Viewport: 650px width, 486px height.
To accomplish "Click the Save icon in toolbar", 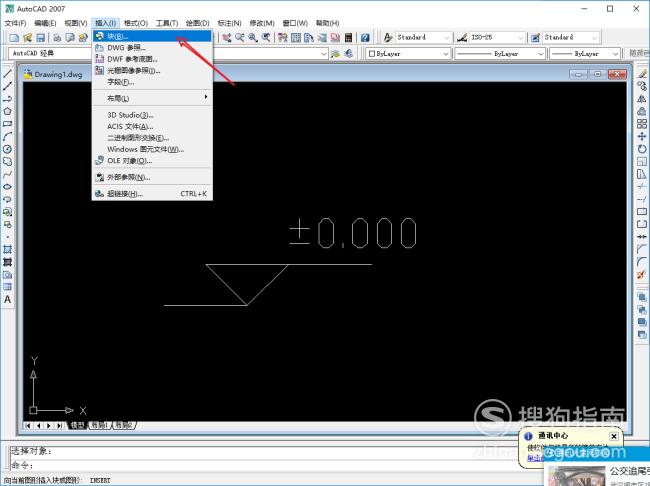I will 40,38.
